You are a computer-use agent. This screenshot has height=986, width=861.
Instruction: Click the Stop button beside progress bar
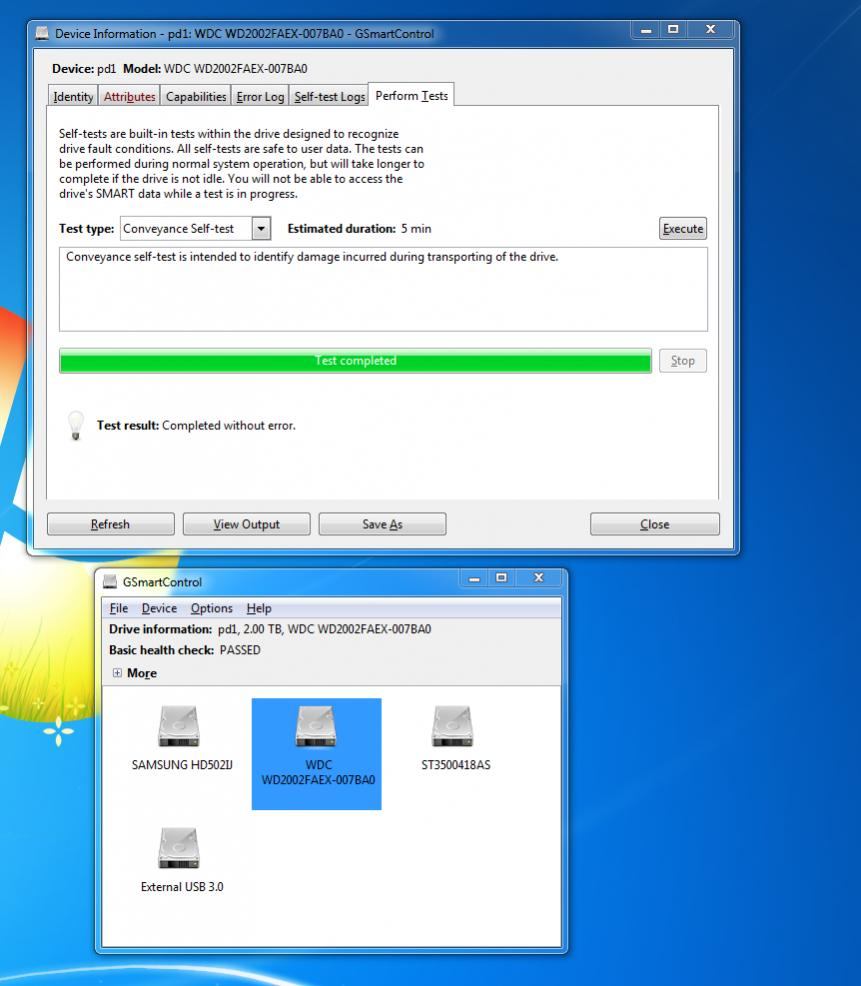tap(682, 360)
